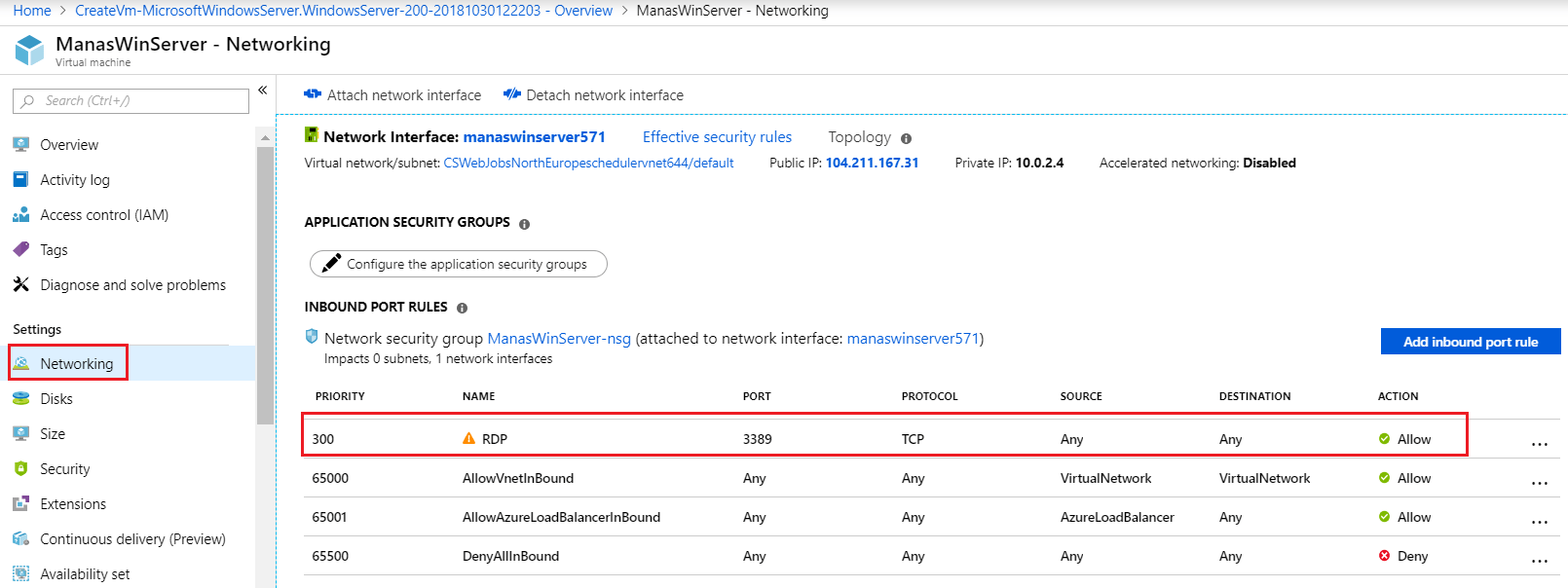The height and width of the screenshot is (588, 1568).
Task: Open the Overview menu item
Action: (x=69, y=145)
